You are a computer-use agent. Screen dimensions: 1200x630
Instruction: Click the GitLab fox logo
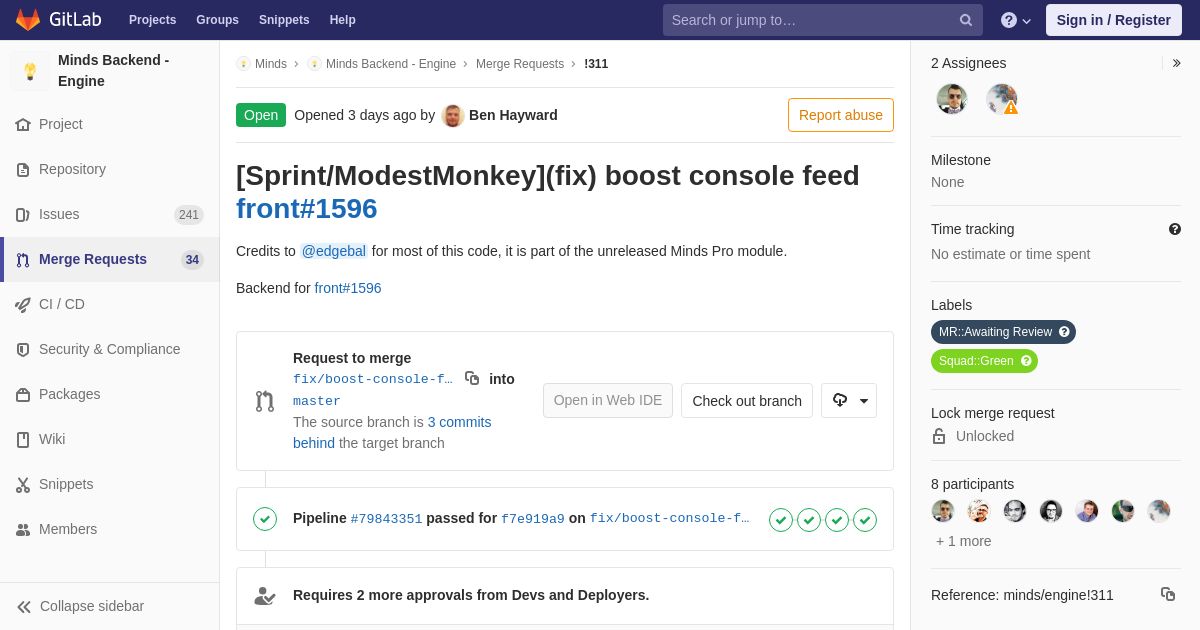click(x=28, y=19)
